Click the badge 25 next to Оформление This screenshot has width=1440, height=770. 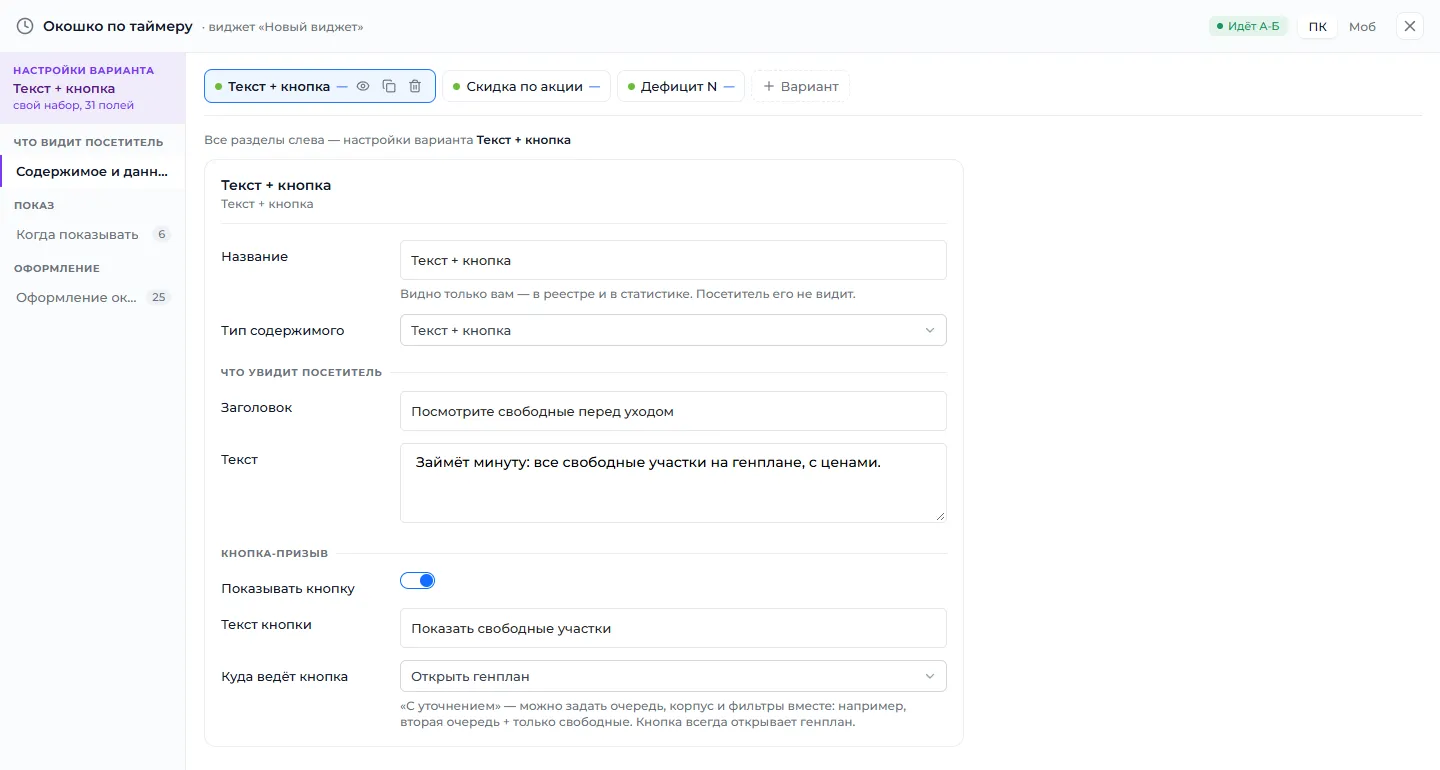point(158,298)
